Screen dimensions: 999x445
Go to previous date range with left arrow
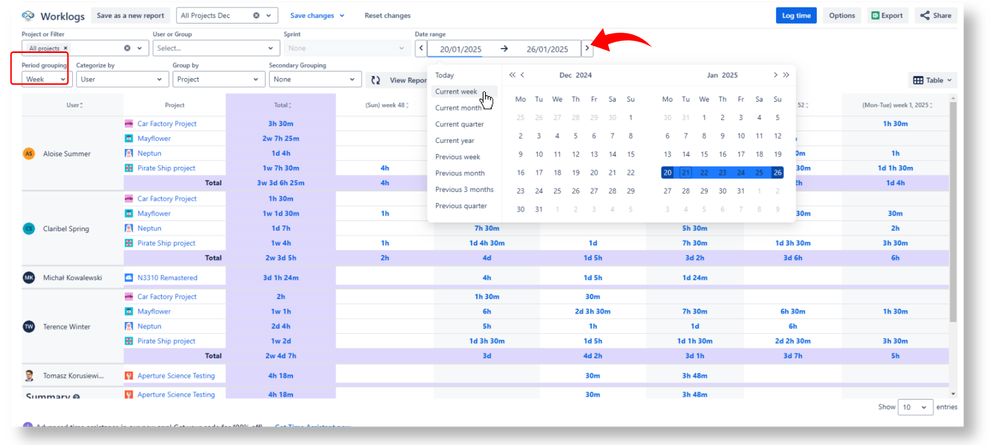420,48
